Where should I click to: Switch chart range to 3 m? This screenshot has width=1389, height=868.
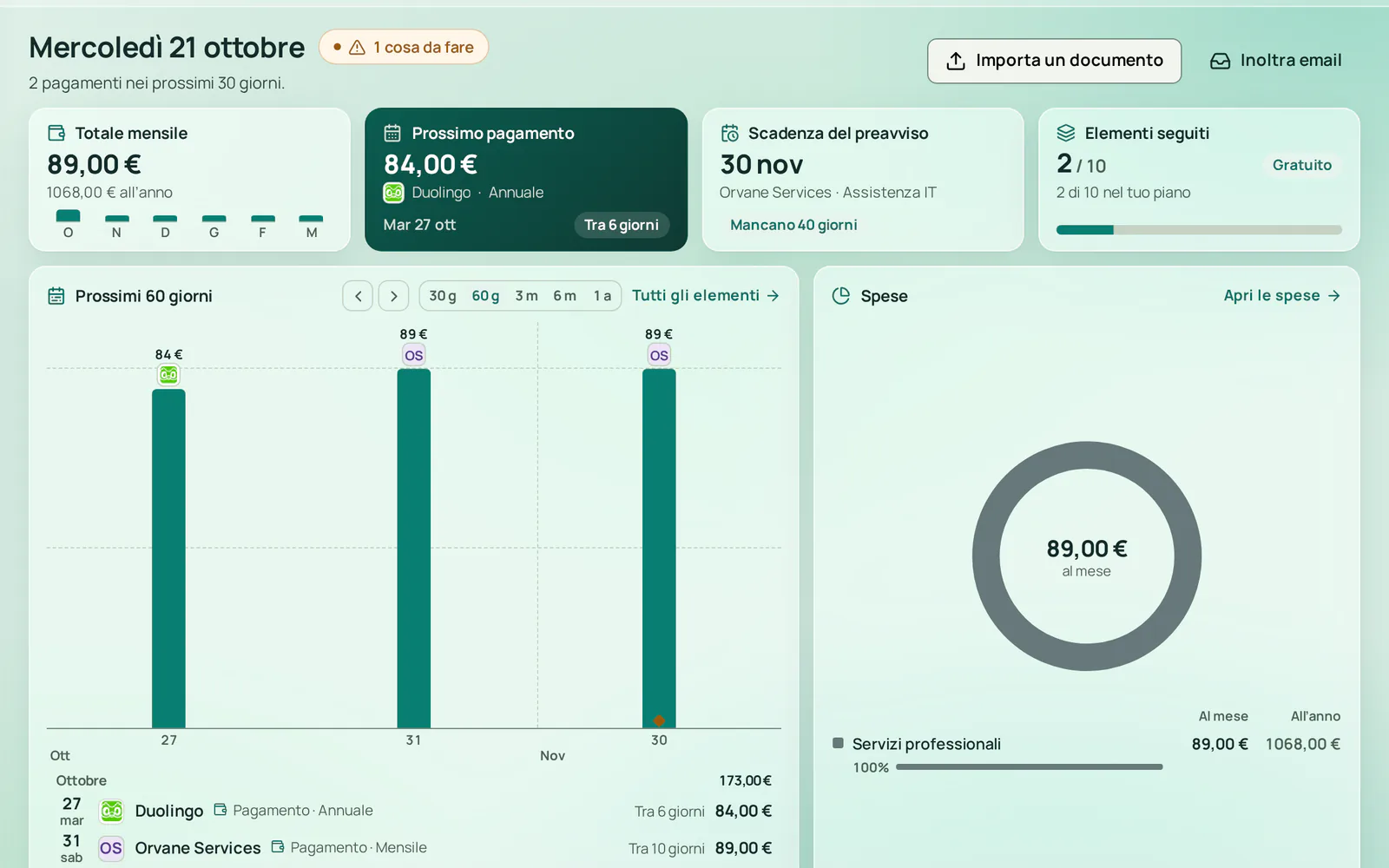tap(526, 296)
